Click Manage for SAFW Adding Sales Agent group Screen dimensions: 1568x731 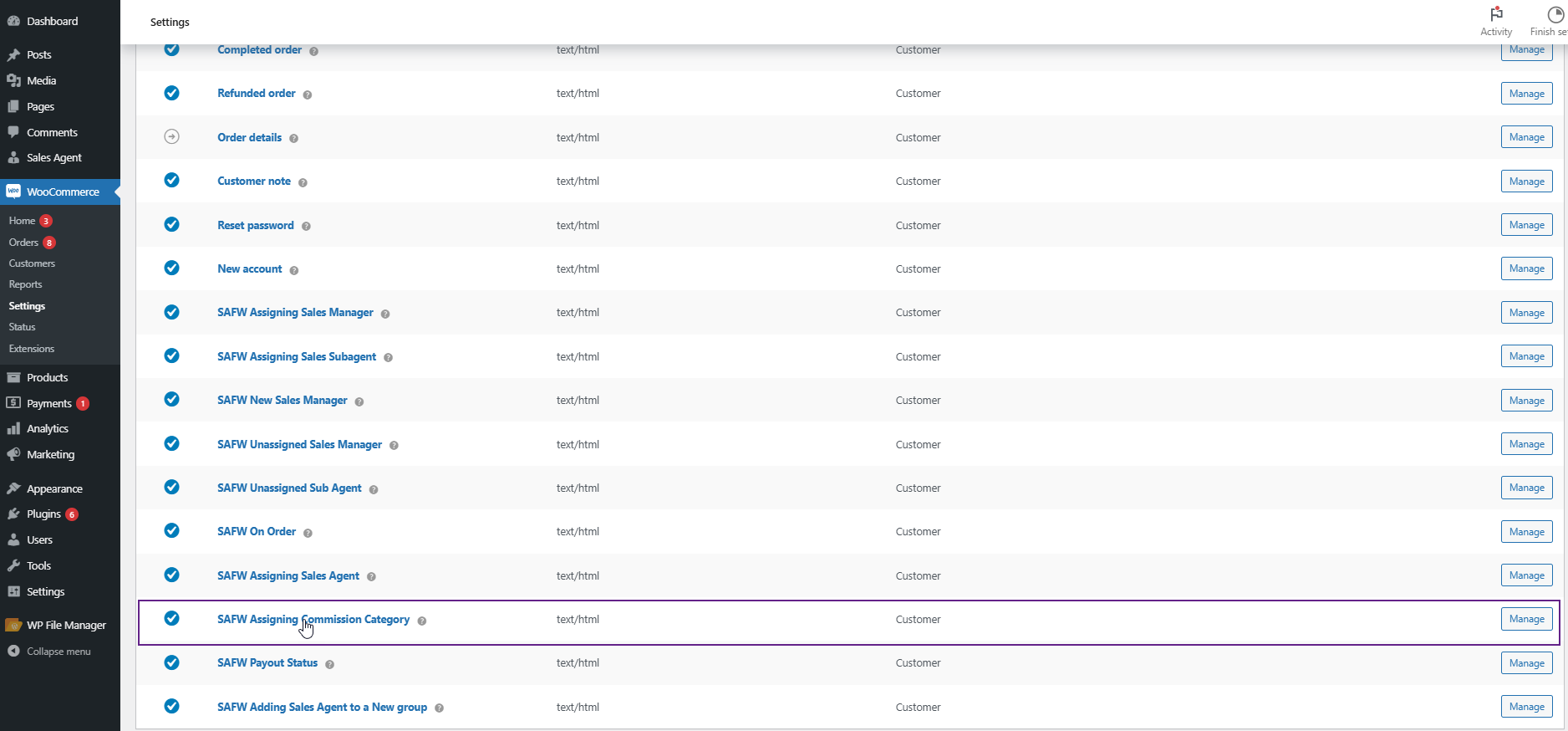1526,707
